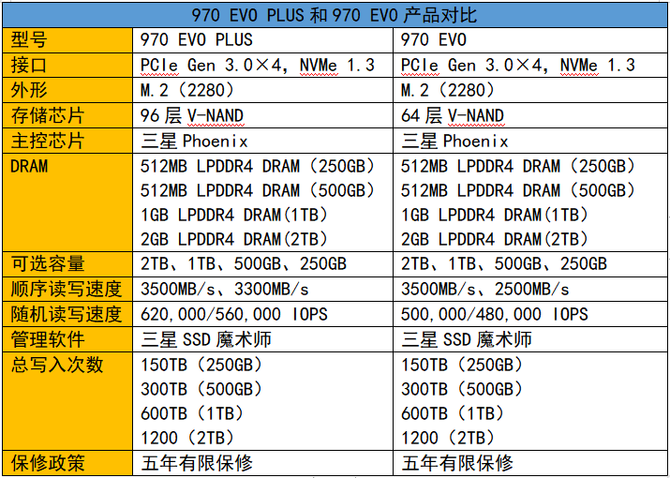Click "600TB (1TB)" in the 970 EVO column

tap(453, 413)
